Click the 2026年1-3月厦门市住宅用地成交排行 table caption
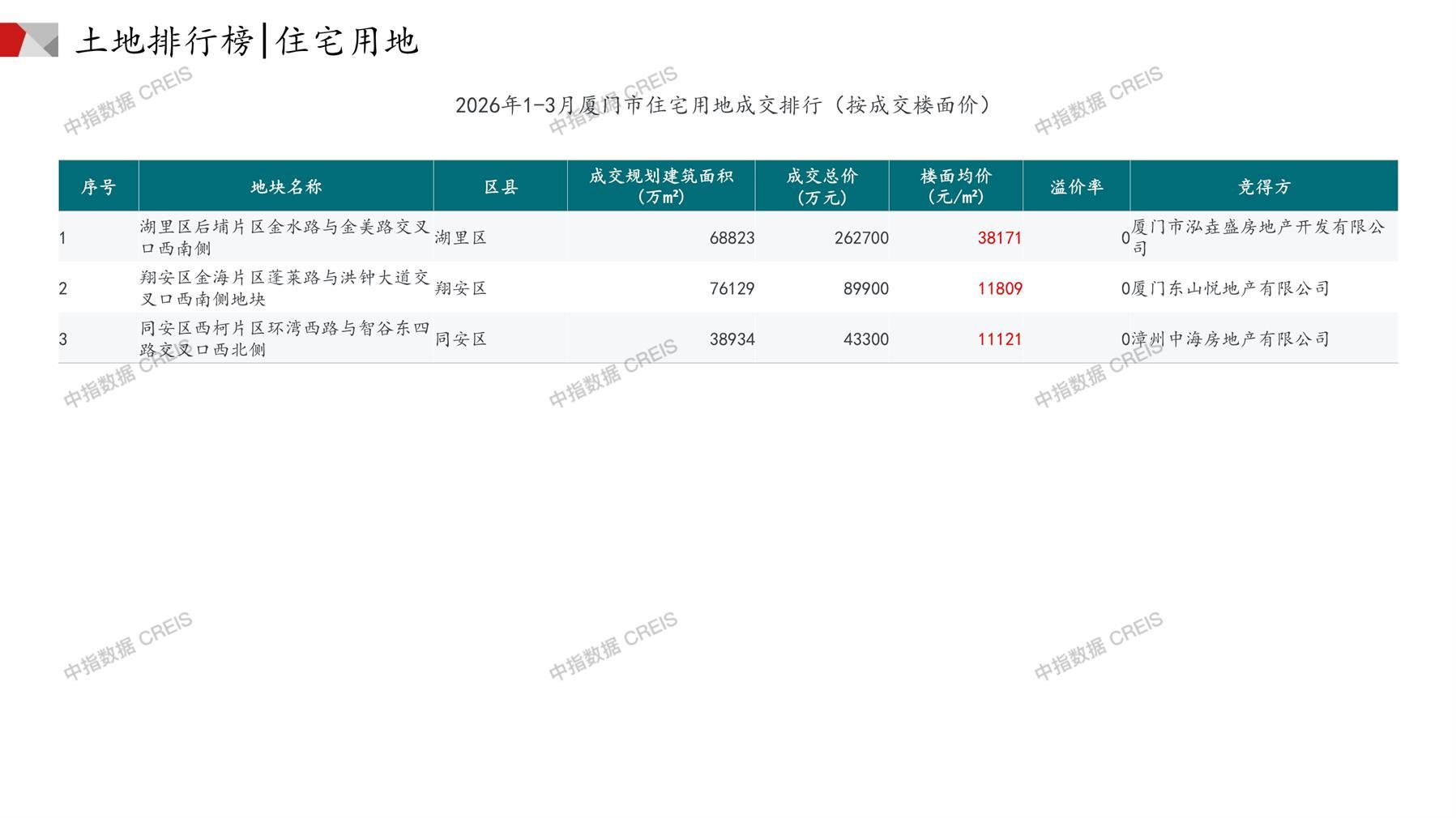Image resolution: width=1456 pixels, height=818 pixels. (723, 105)
